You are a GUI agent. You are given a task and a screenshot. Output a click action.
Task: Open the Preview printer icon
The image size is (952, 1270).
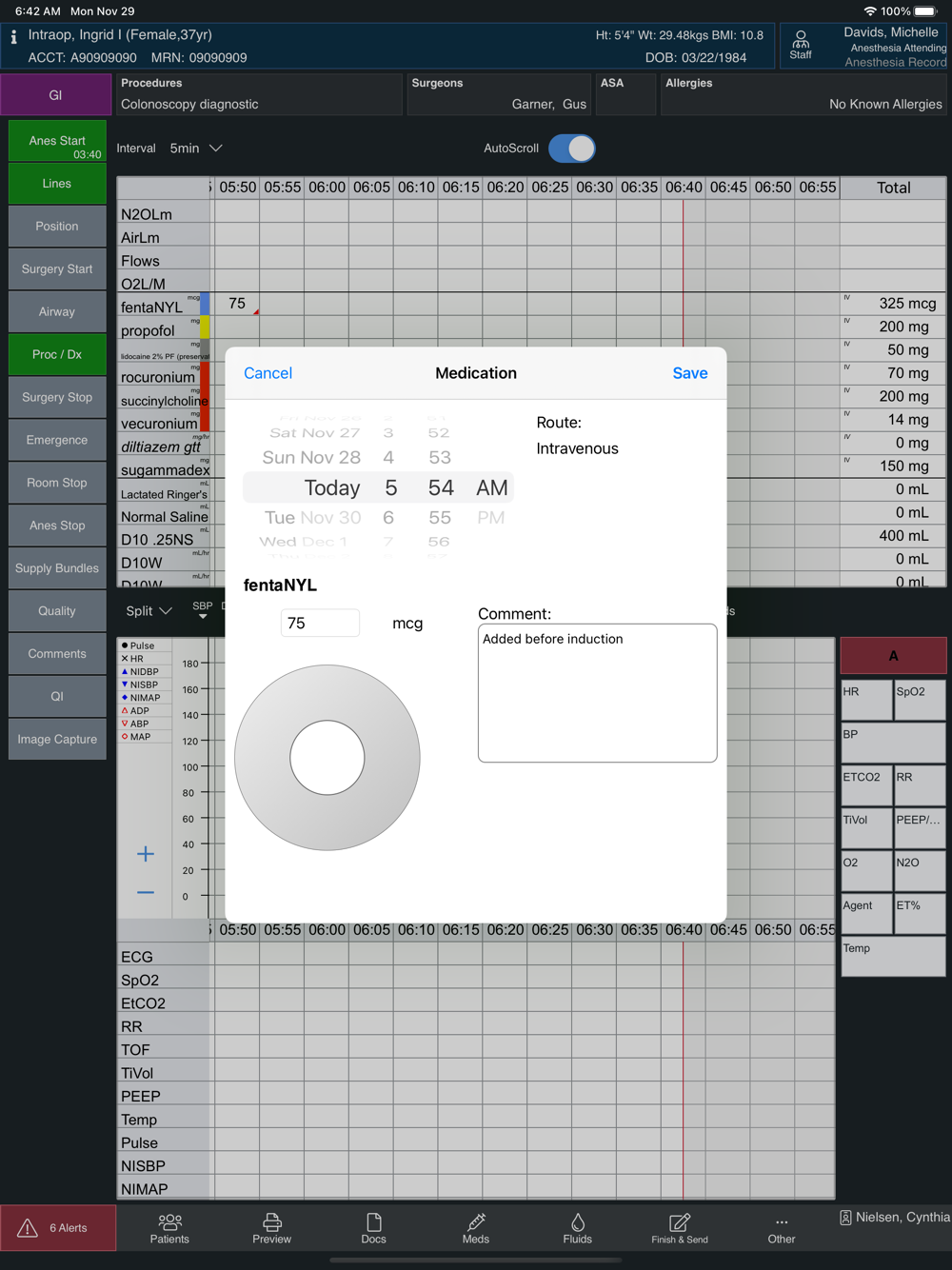(271, 1221)
